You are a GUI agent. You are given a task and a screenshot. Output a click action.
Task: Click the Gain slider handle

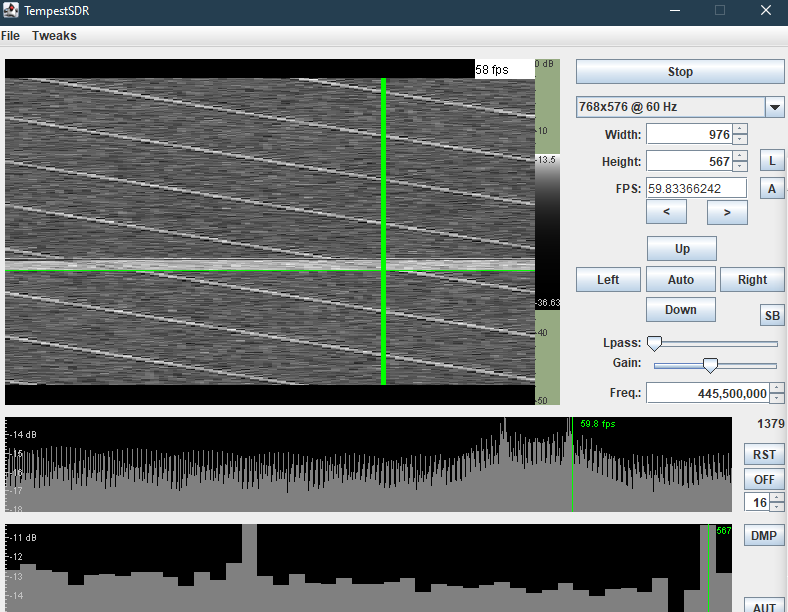[710, 365]
